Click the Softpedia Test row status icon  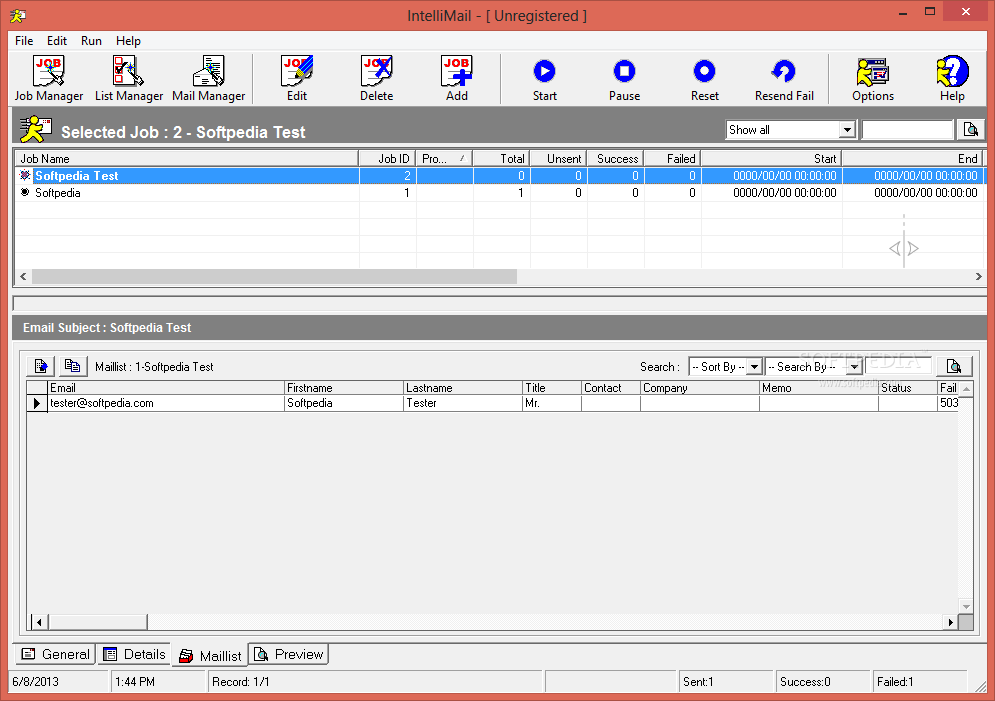click(x=25, y=175)
